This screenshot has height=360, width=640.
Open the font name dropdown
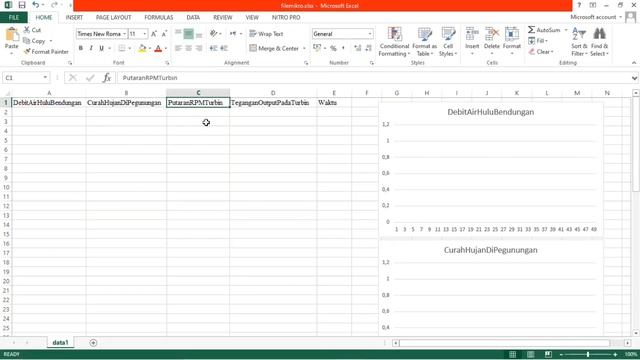[124, 34]
